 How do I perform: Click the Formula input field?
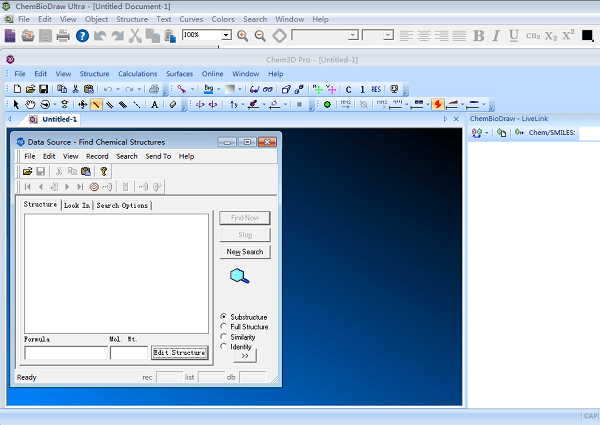(66, 353)
